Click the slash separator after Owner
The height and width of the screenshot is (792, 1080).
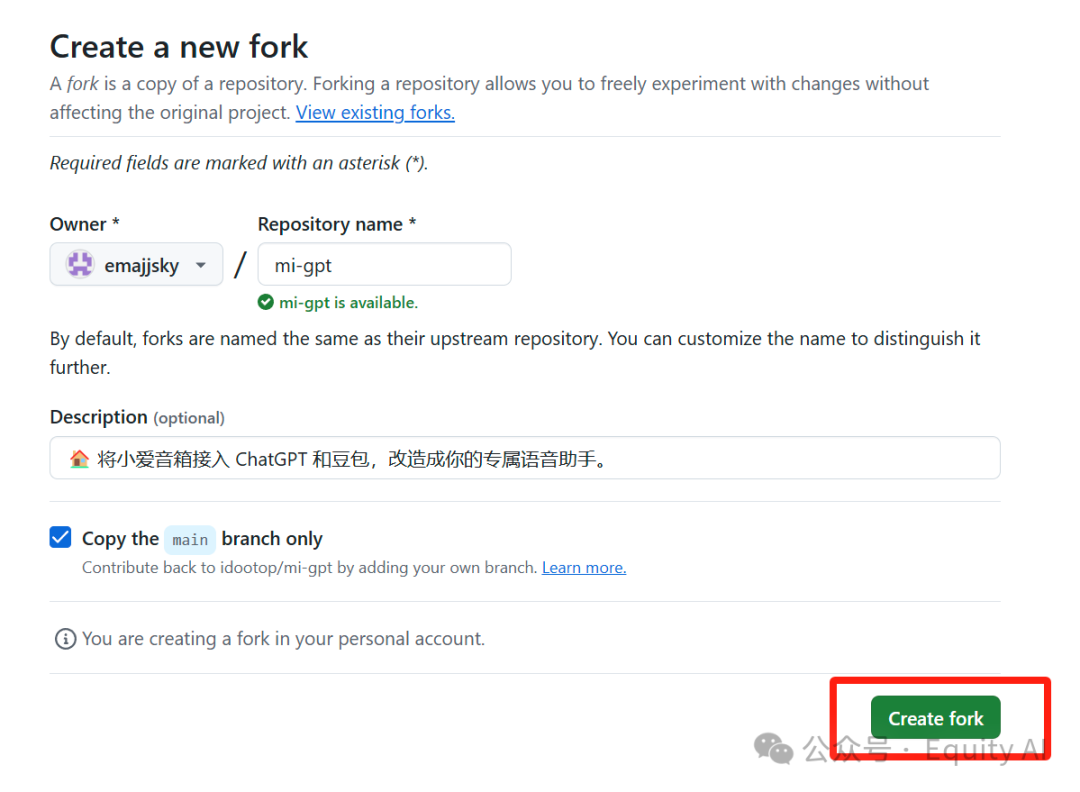(x=240, y=265)
